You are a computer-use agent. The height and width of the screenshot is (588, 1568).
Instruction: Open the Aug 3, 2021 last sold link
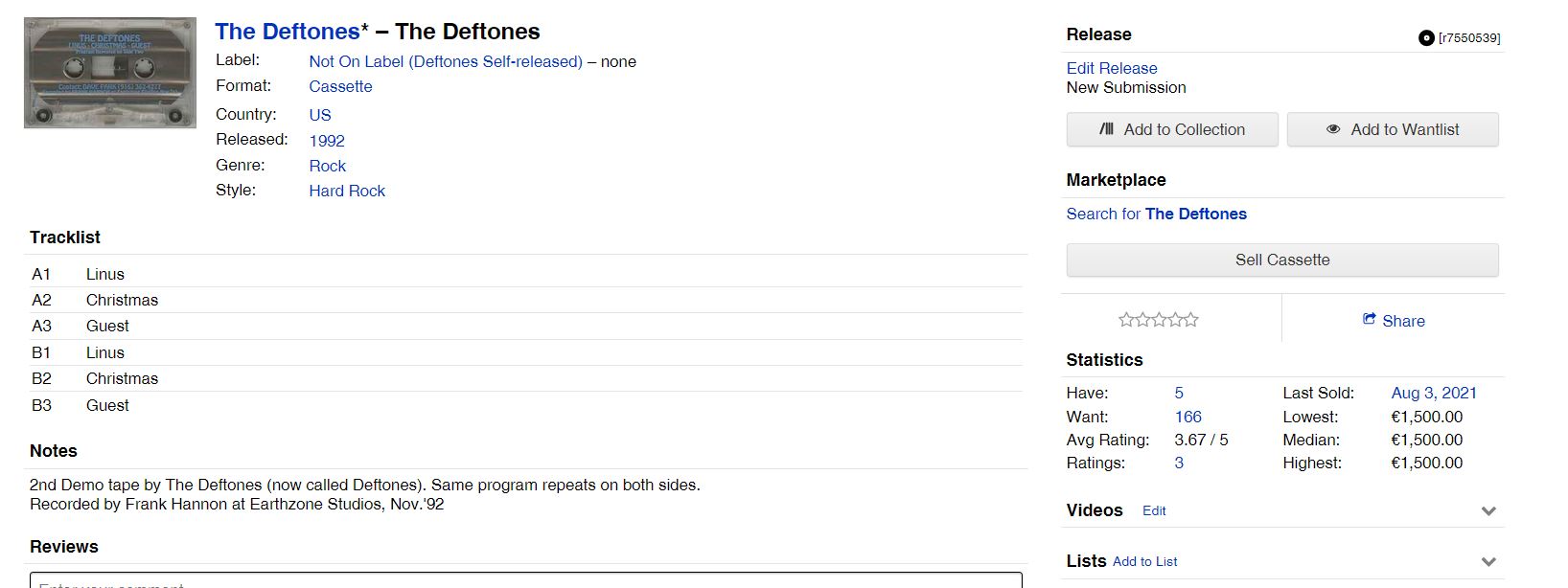point(1434,393)
